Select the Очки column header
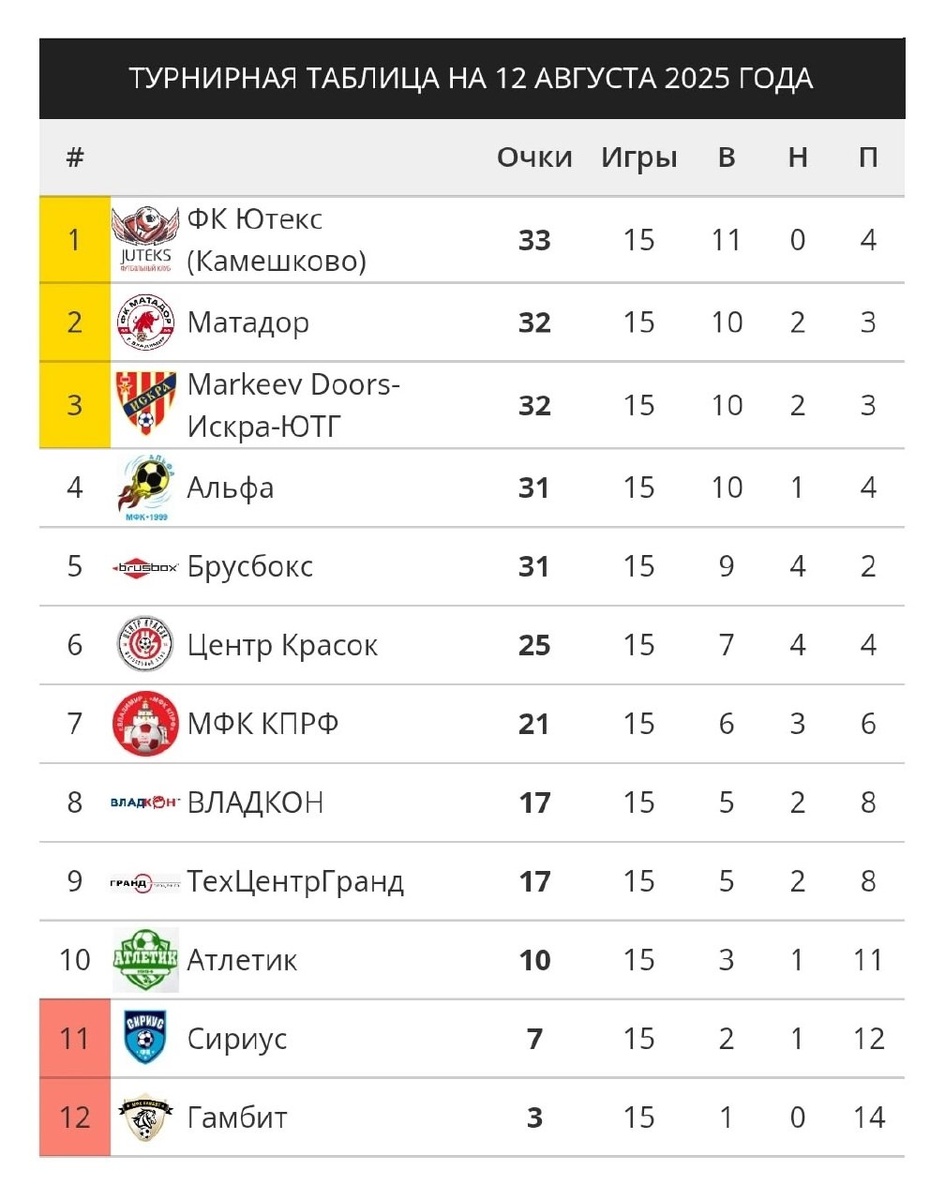 tap(534, 158)
